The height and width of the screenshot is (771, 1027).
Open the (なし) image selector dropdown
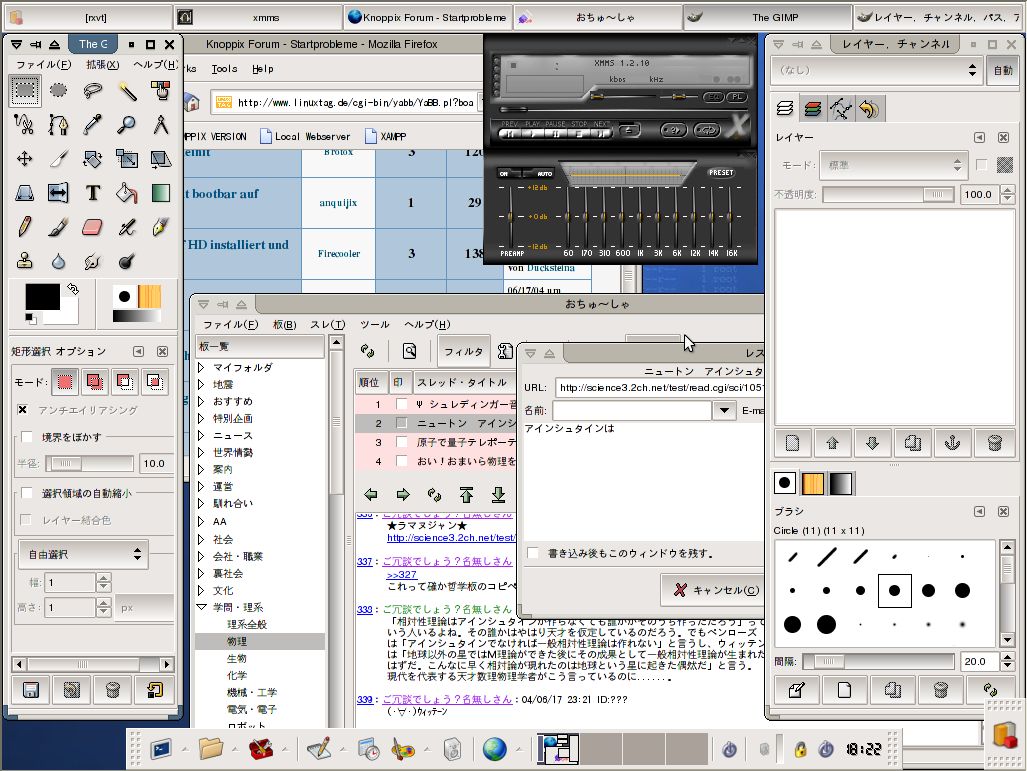(x=876, y=70)
